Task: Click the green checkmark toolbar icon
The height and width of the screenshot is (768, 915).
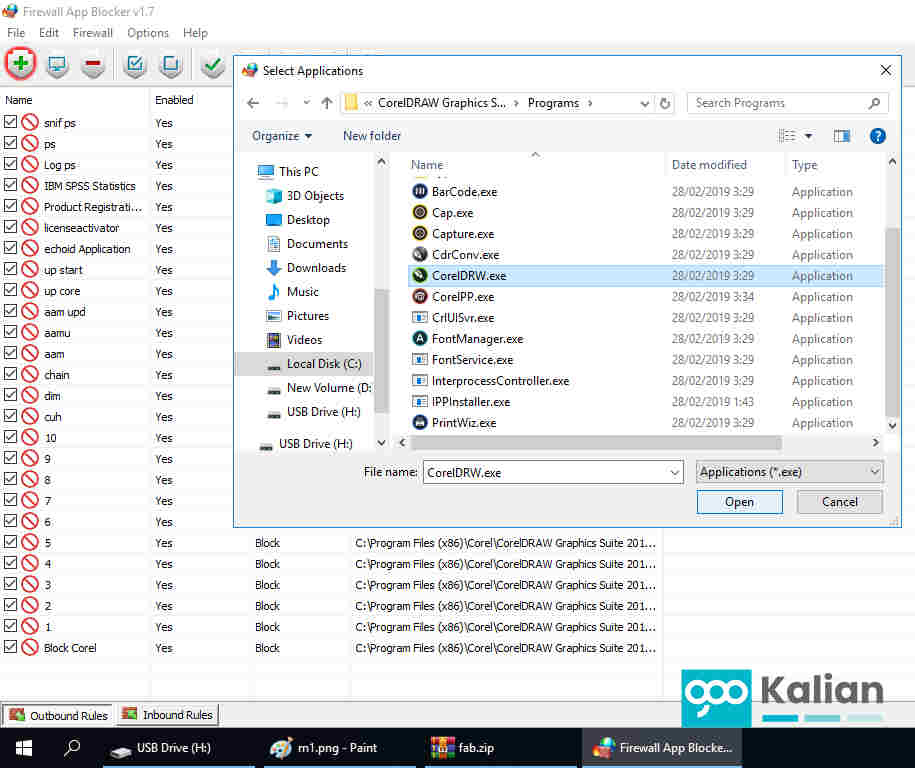Action: coord(212,64)
